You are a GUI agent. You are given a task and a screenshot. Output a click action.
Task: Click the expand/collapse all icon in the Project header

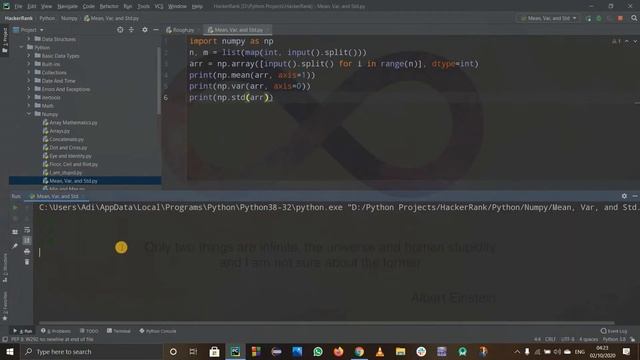tap(131, 30)
